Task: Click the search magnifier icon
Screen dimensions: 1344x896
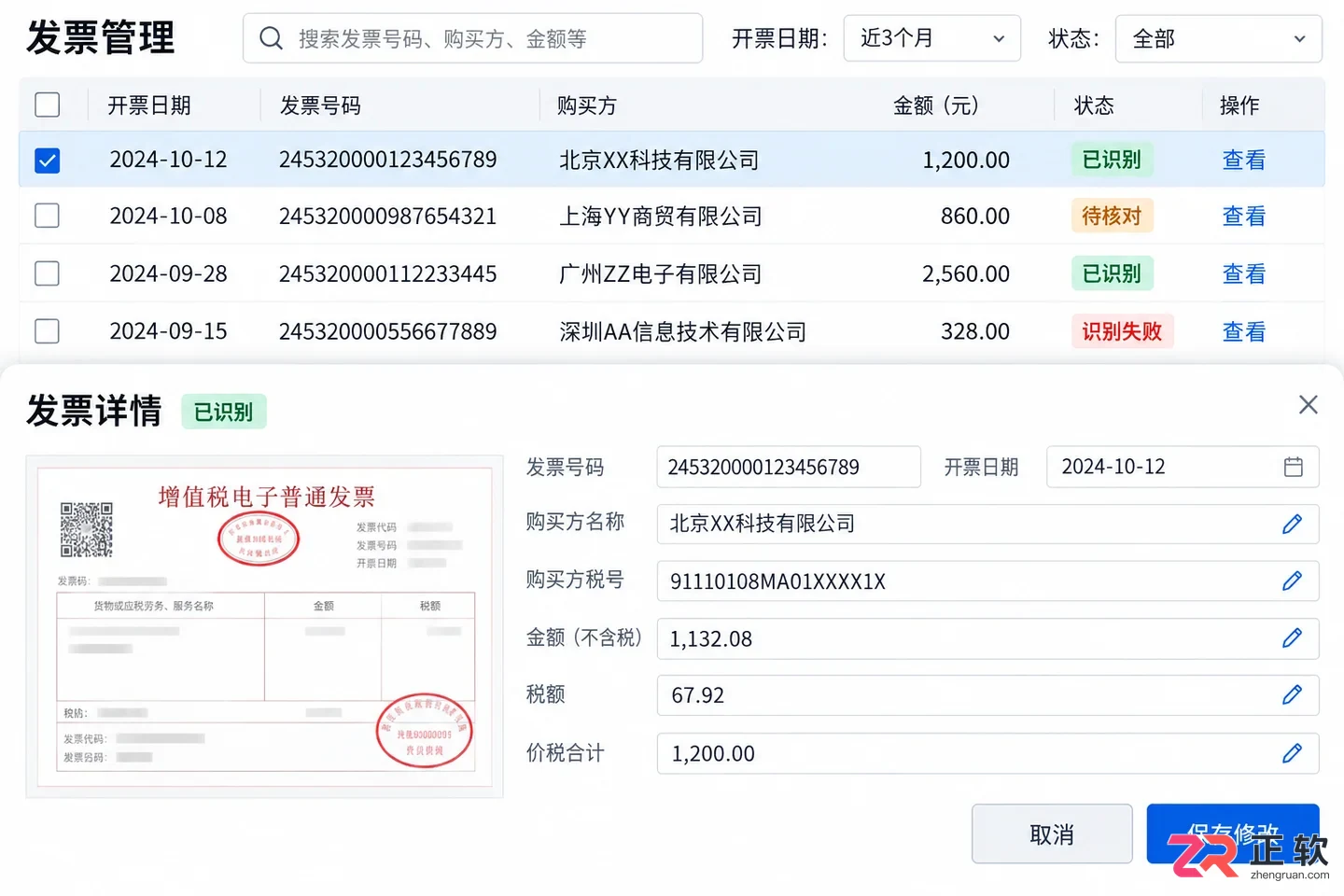Action: [x=271, y=38]
